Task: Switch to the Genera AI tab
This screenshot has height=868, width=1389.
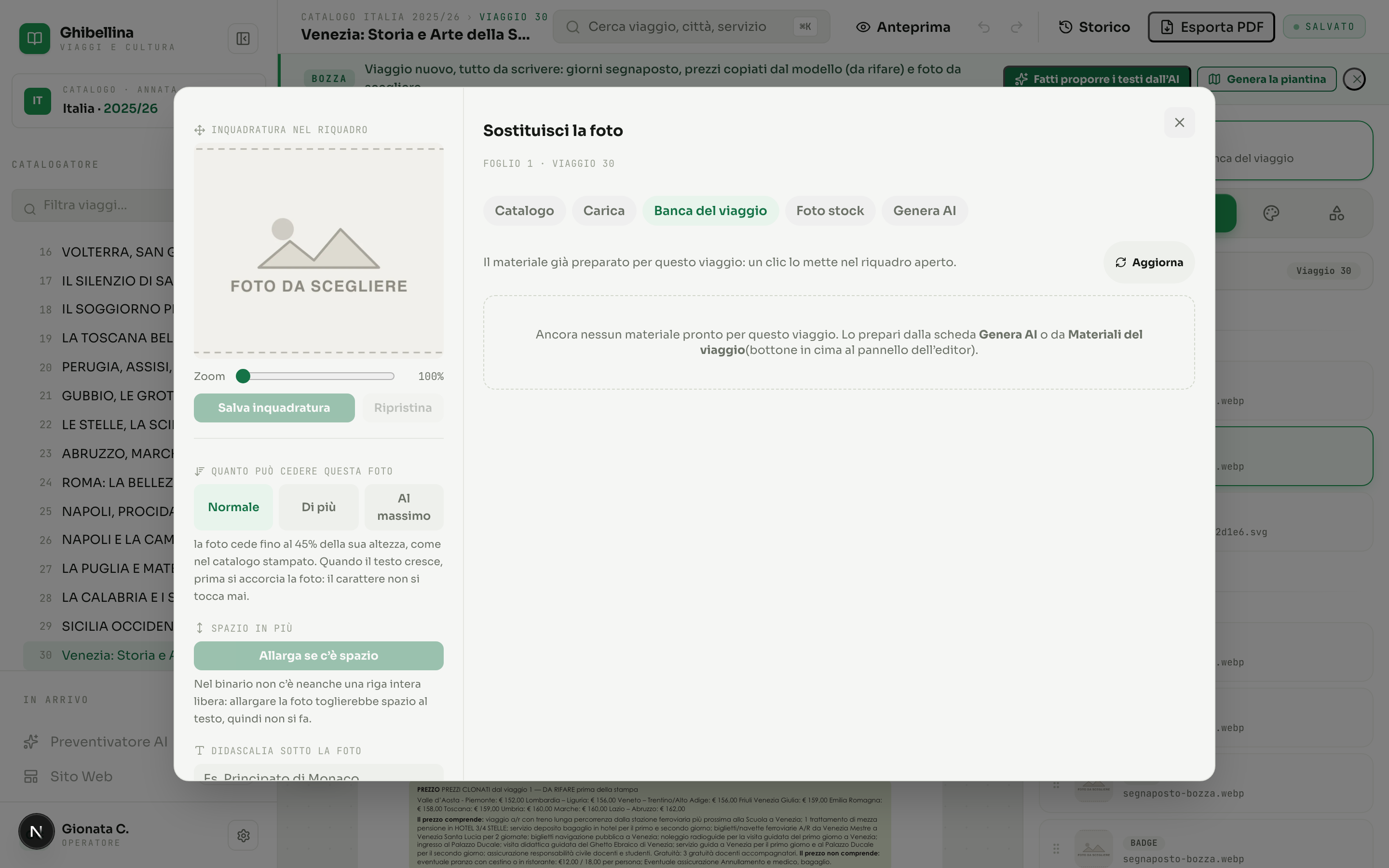Action: tap(925, 211)
